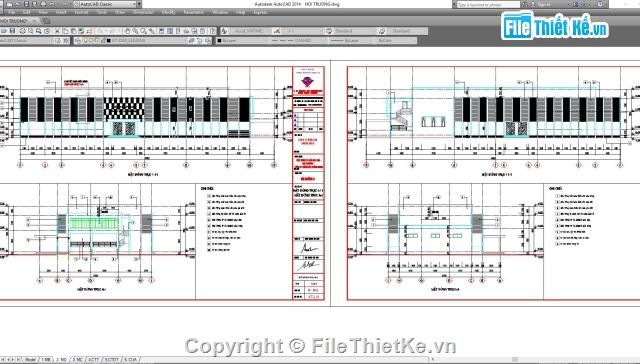The width and height of the screenshot is (640, 364).
Task: Open the Edit menu
Action: [x=27, y=12]
